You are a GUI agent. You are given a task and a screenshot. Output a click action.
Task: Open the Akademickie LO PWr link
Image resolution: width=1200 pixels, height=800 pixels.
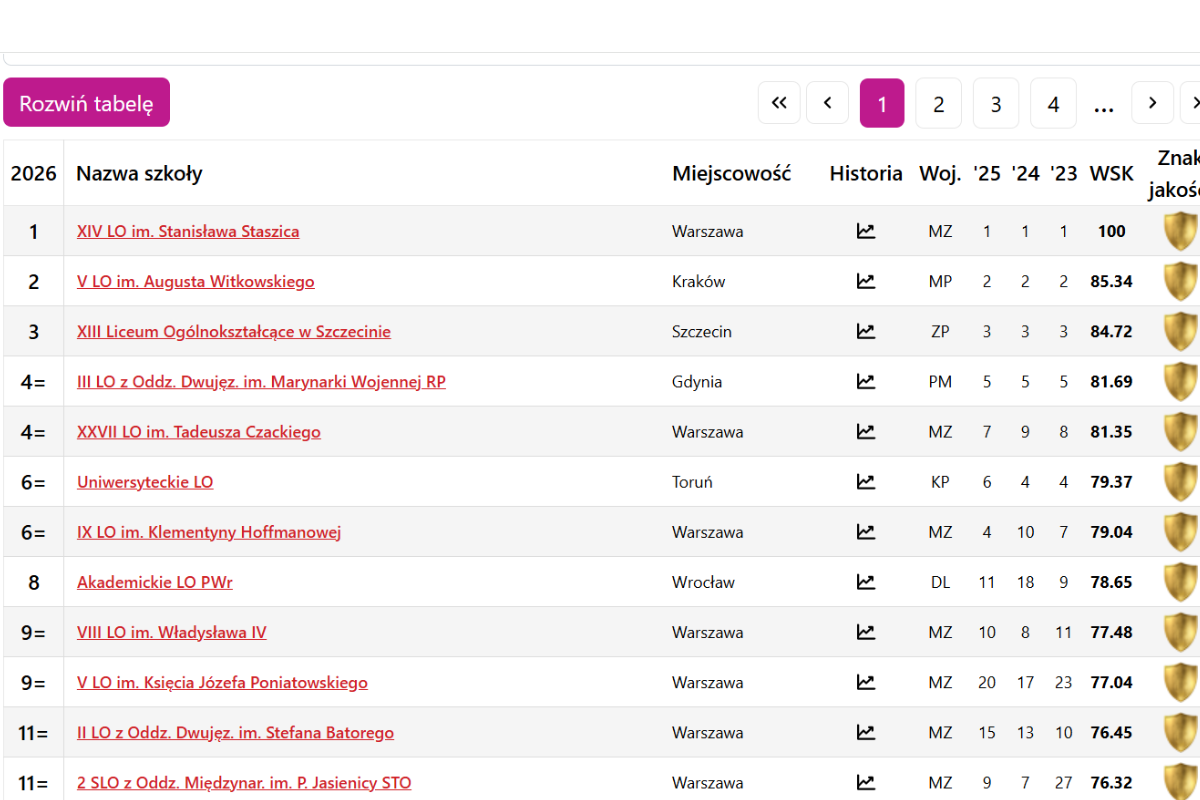point(155,582)
